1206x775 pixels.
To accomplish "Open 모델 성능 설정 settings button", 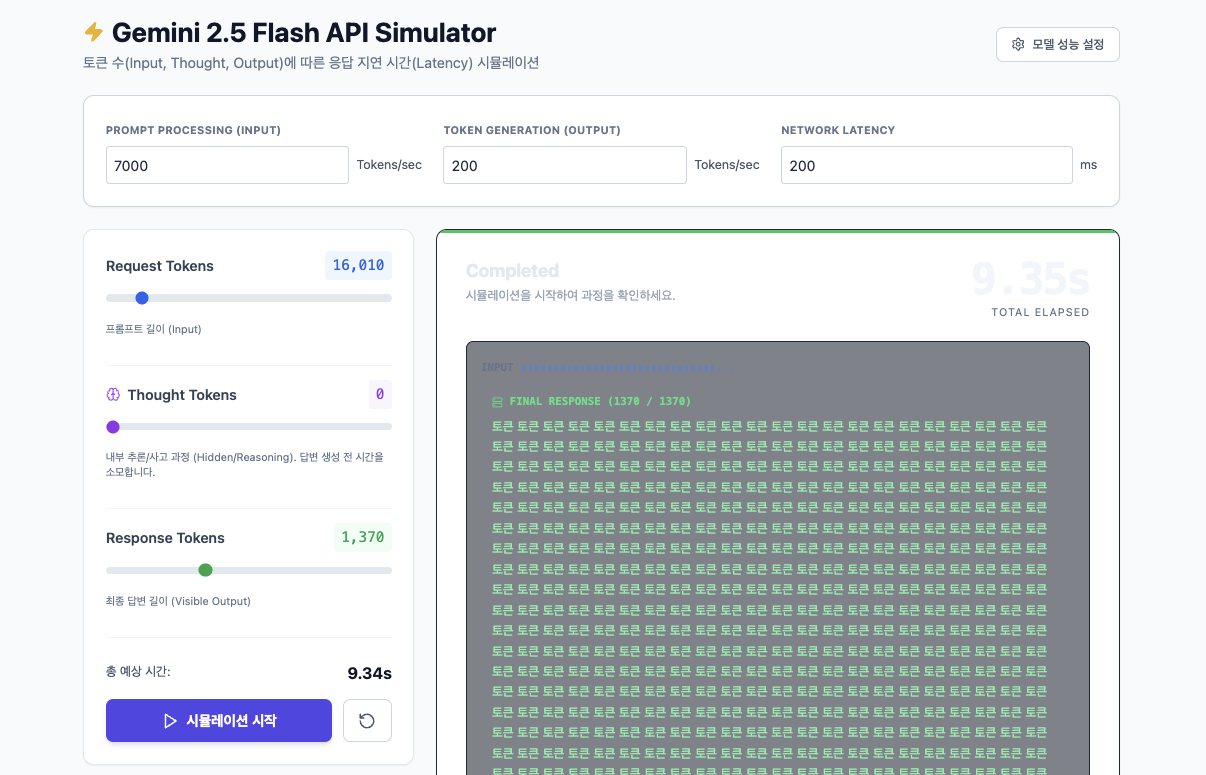I will 1057,44.
